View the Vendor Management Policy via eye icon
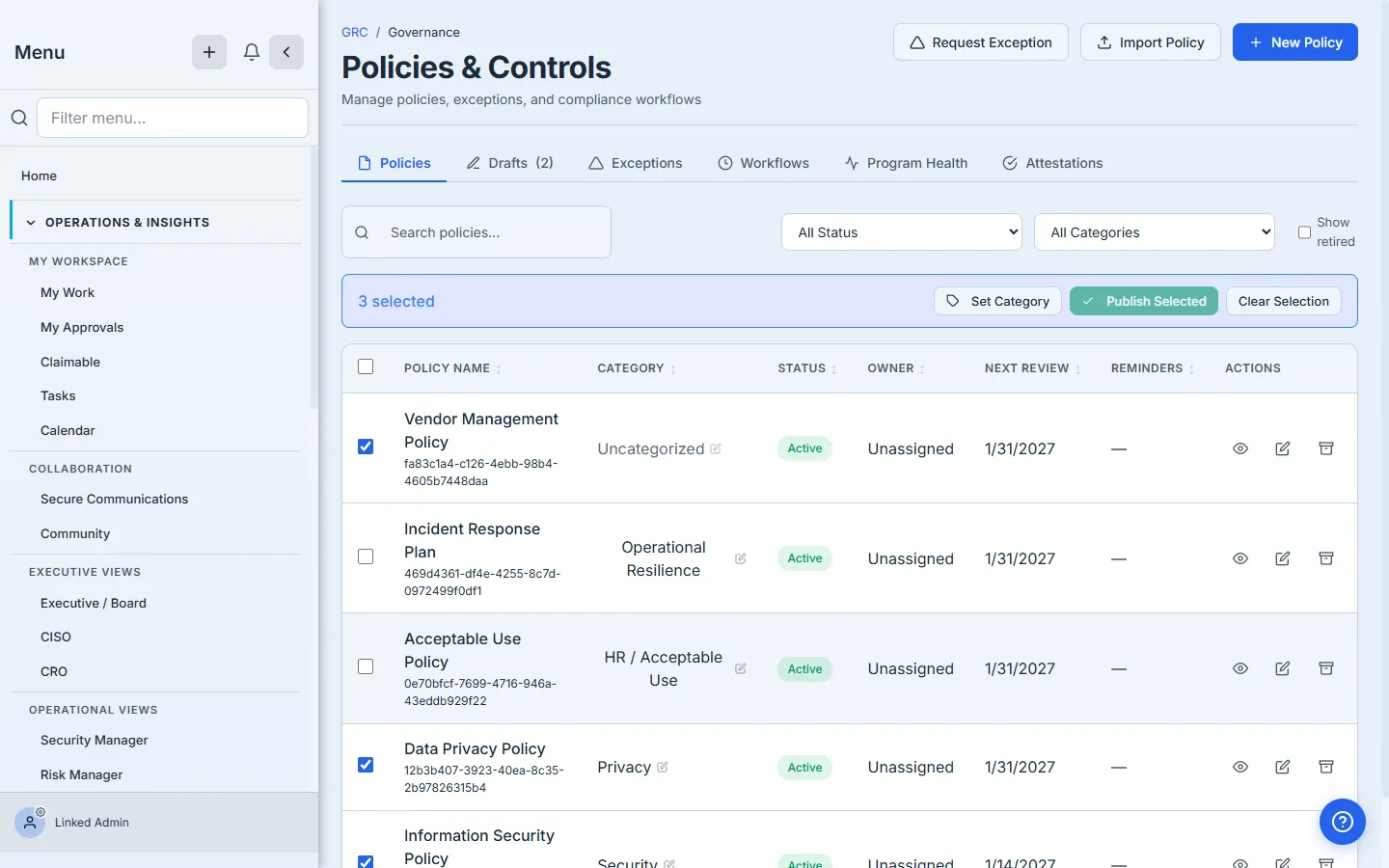This screenshot has width=1389, height=868. [1240, 448]
